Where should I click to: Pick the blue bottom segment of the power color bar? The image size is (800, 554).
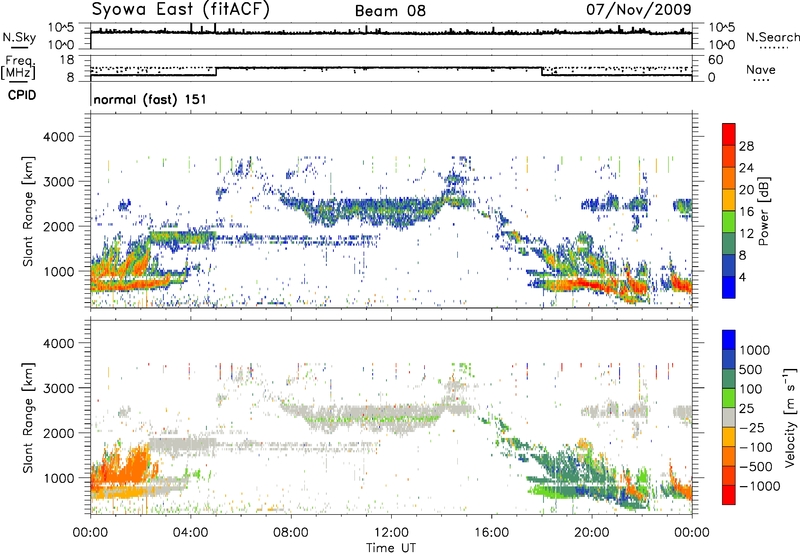point(729,287)
